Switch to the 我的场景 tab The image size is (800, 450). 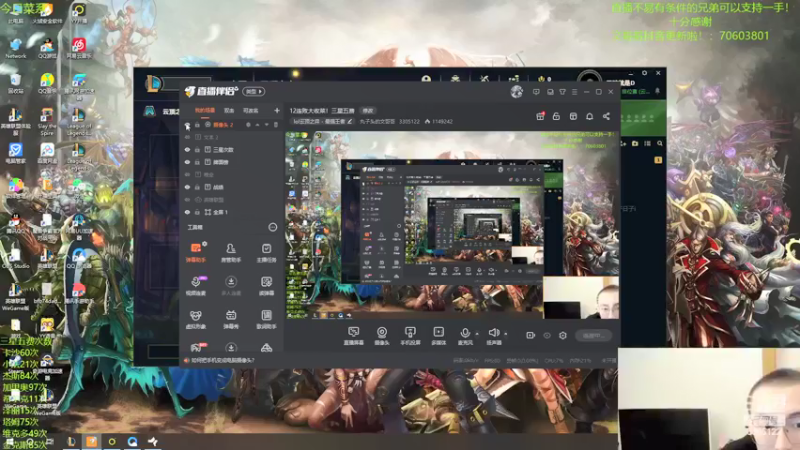pos(205,110)
